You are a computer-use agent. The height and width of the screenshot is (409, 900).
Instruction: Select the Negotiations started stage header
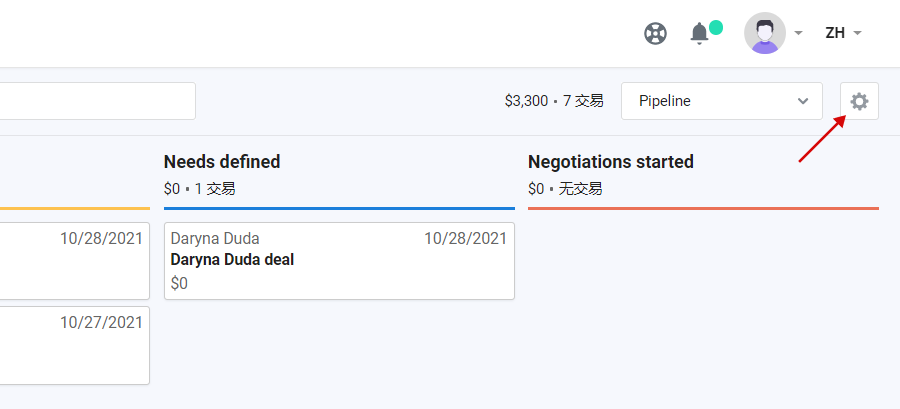611,162
